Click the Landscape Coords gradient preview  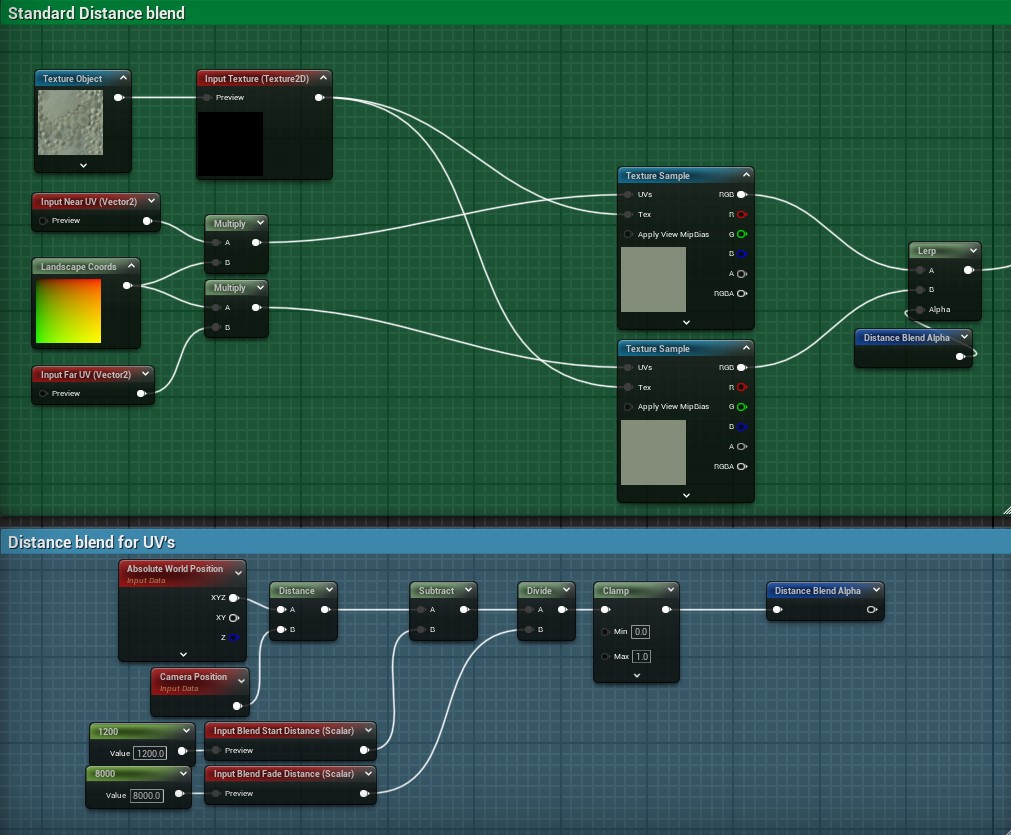(68, 311)
